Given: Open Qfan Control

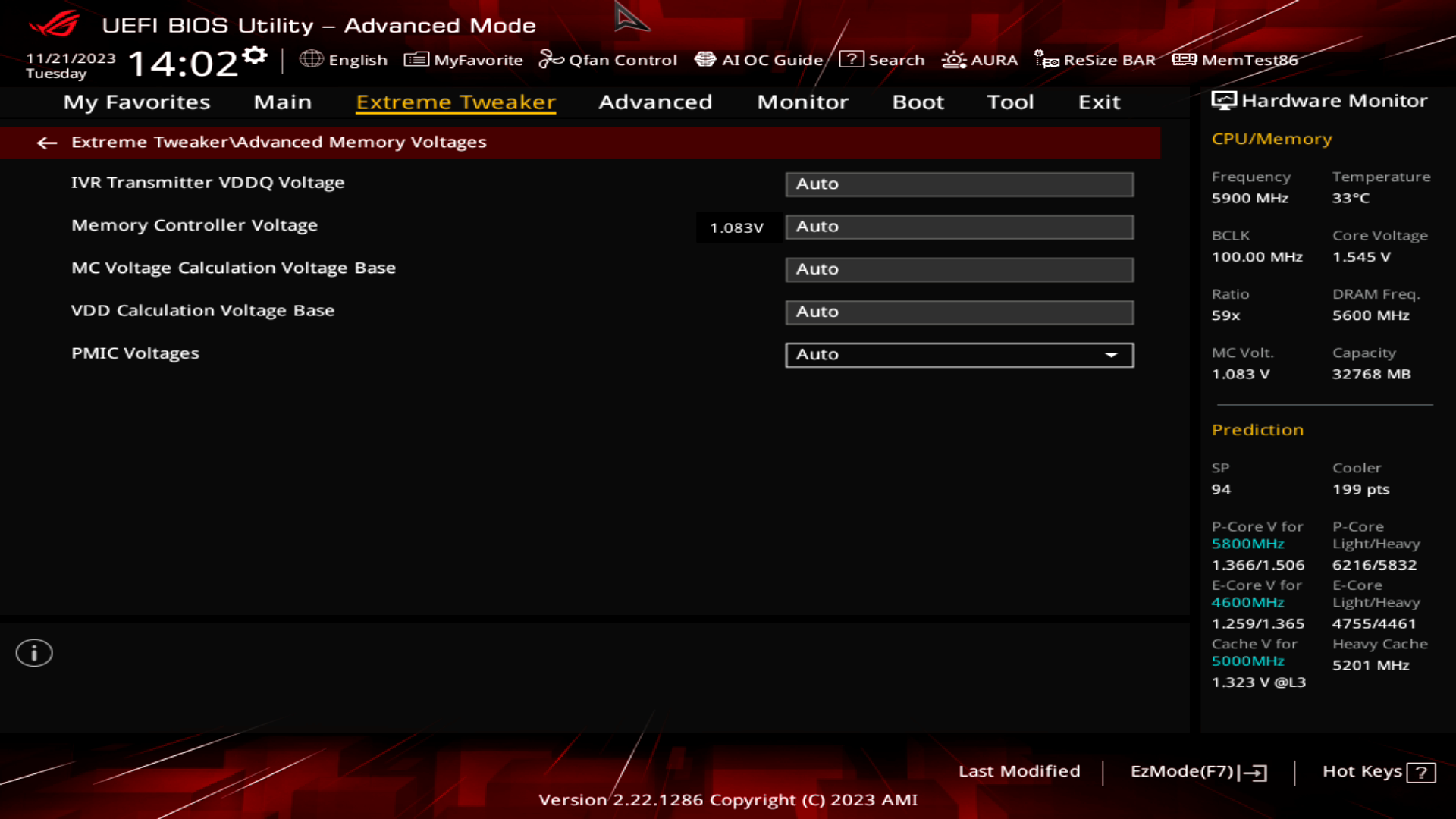Looking at the screenshot, I should pos(609,60).
